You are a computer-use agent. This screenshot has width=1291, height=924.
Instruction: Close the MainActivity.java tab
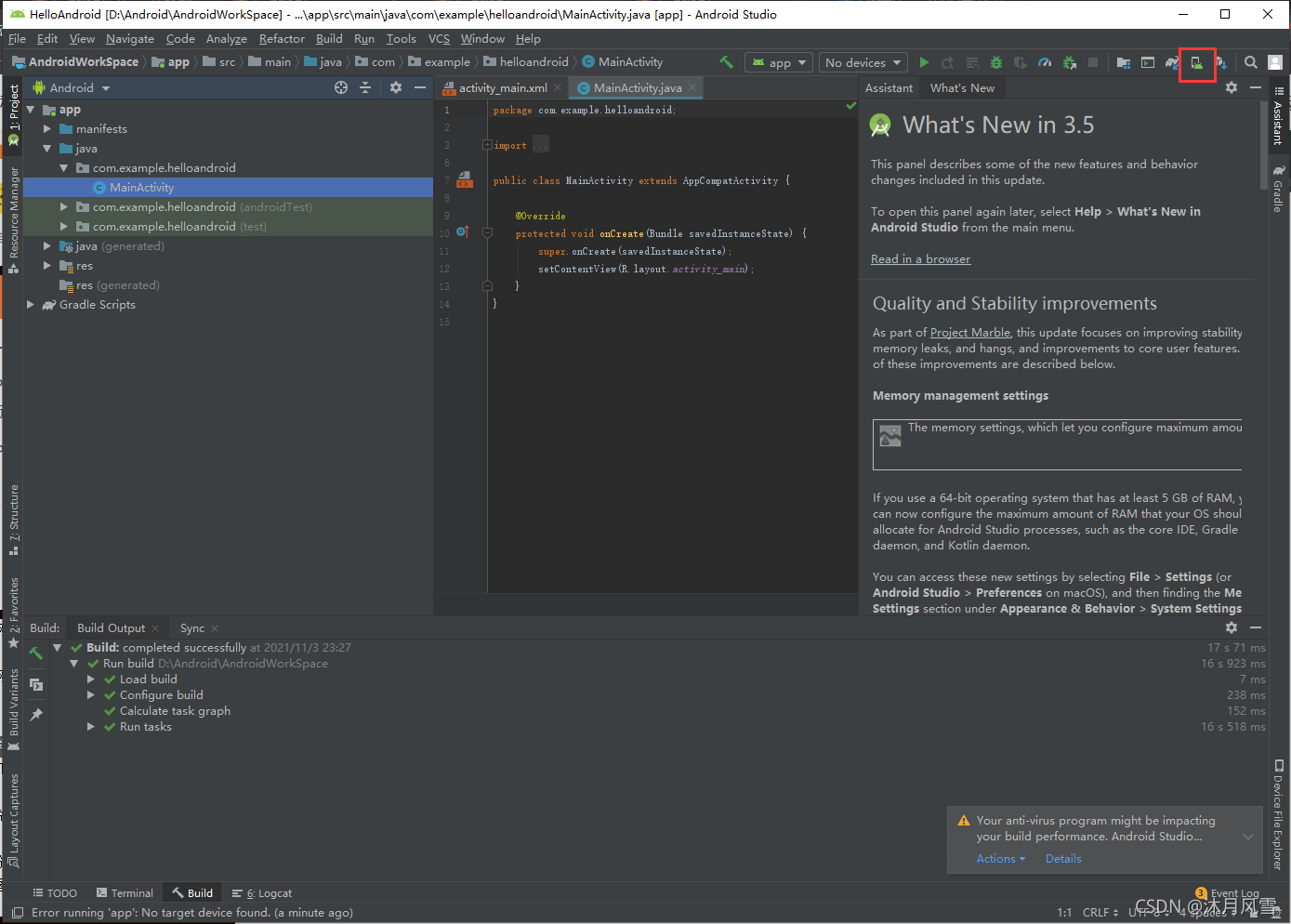coord(692,87)
